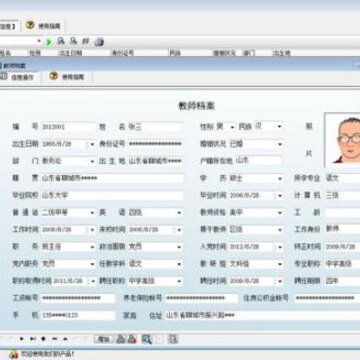Open 使用指南 tab in the 教师档案 window
360x360 pixels.
67,77
